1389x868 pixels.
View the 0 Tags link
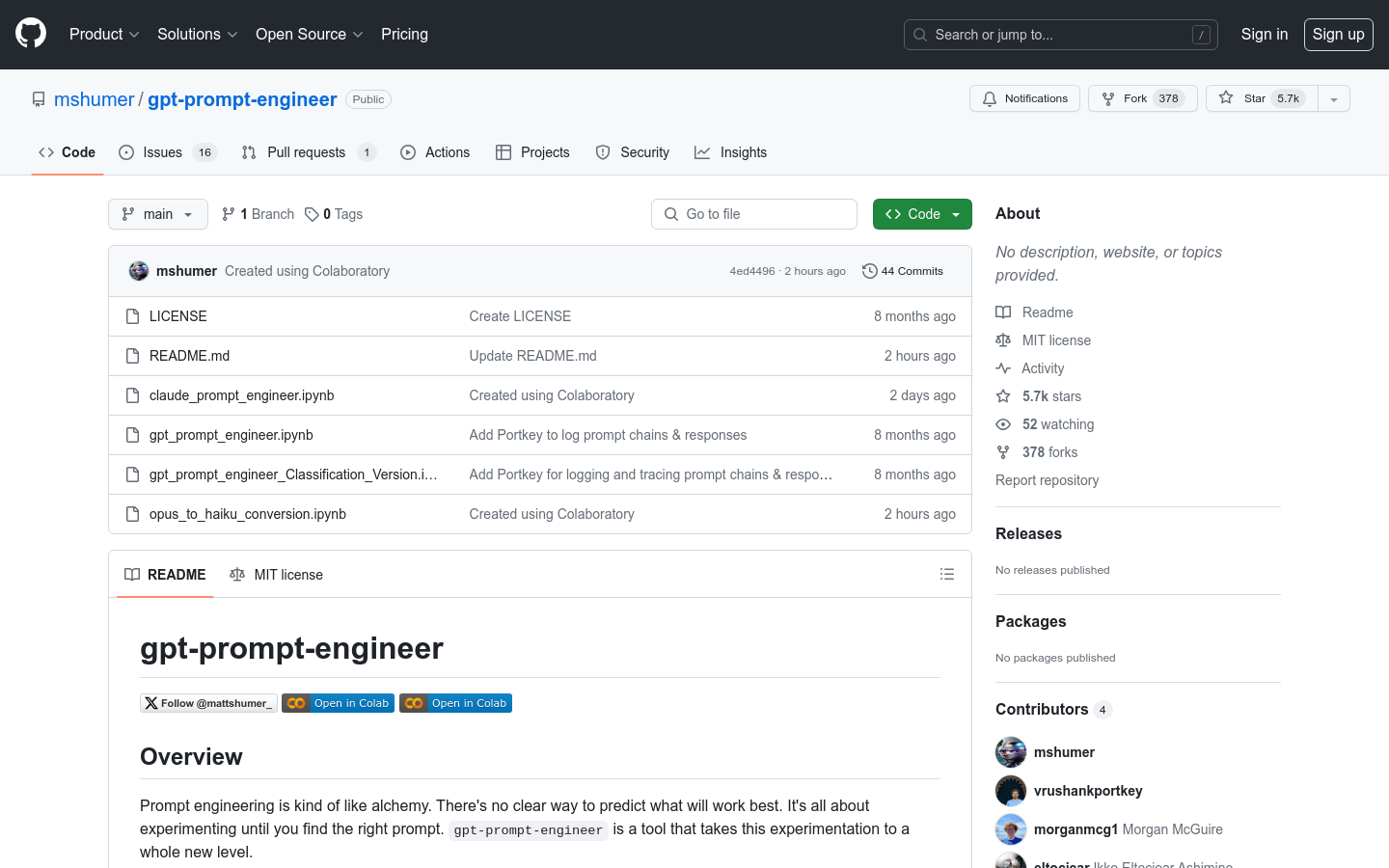point(334,214)
